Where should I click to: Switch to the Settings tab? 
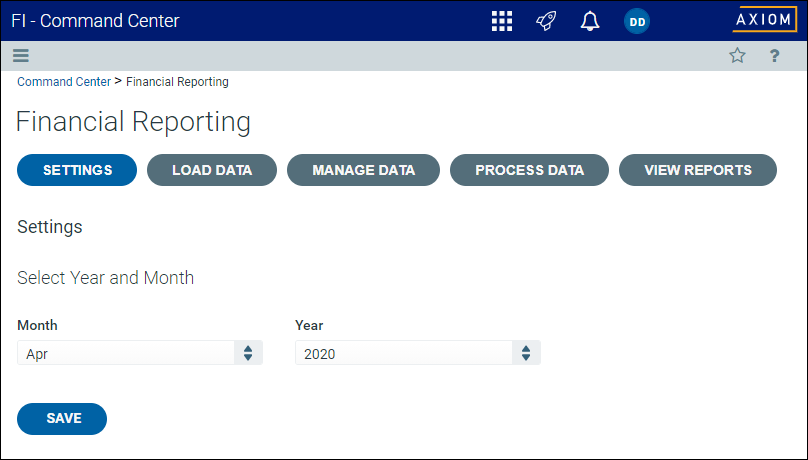tap(77, 170)
